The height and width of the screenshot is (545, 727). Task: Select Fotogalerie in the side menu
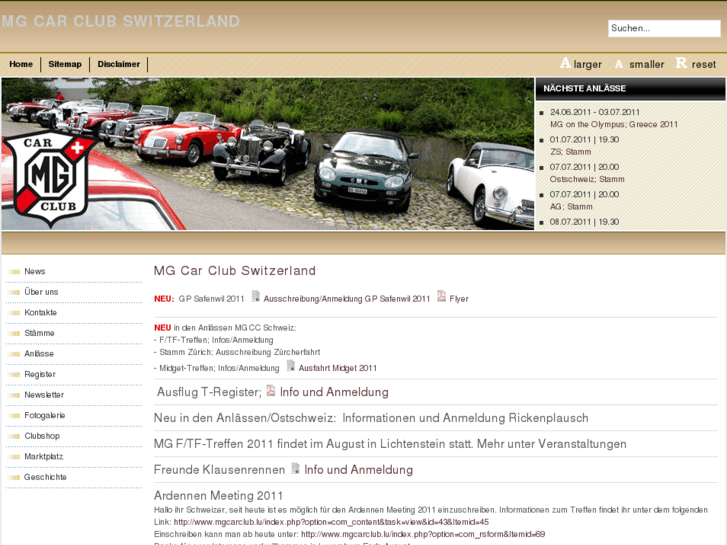tap(45, 415)
